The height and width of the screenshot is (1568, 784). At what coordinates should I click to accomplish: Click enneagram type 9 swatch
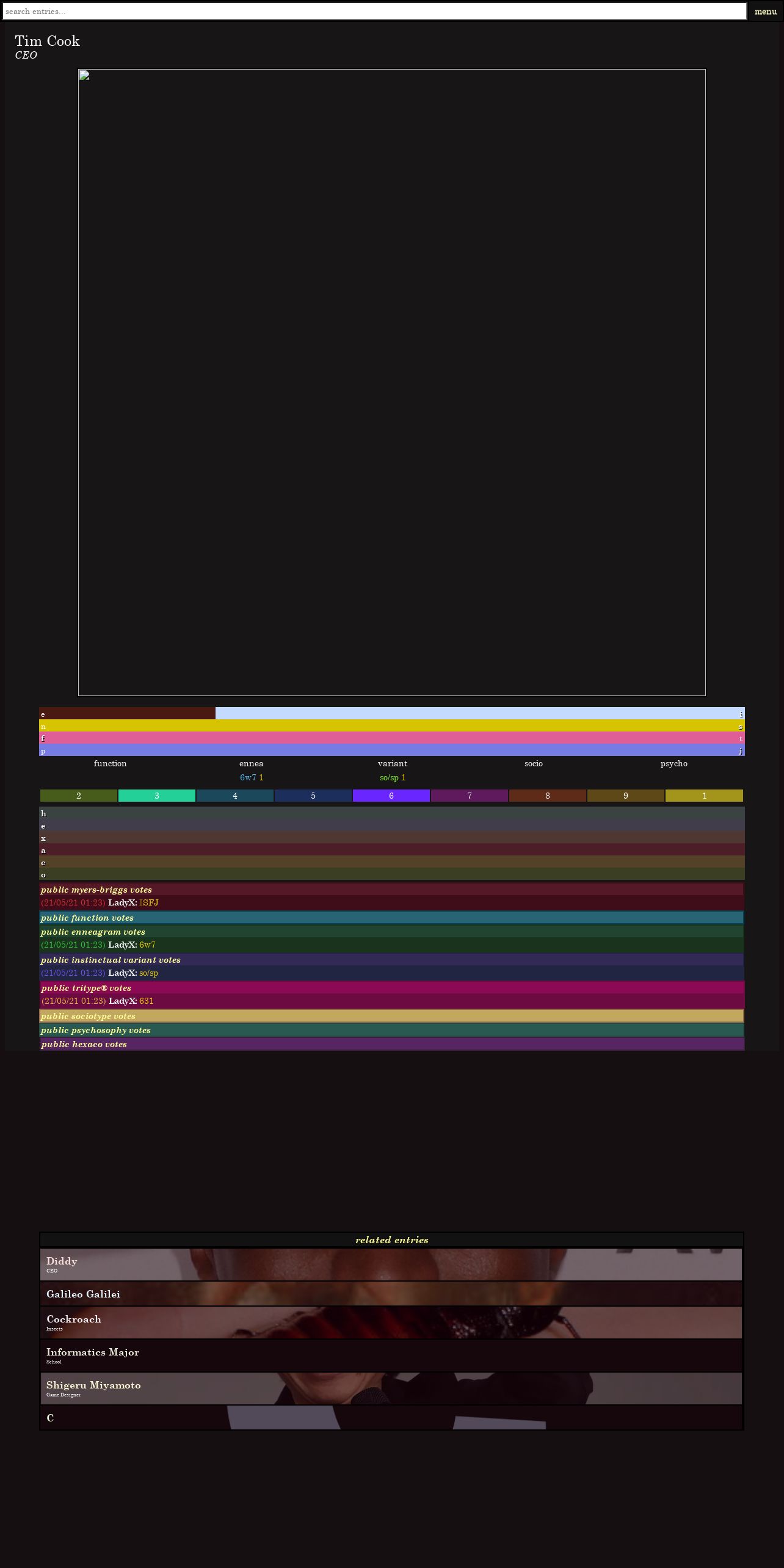tap(626, 796)
